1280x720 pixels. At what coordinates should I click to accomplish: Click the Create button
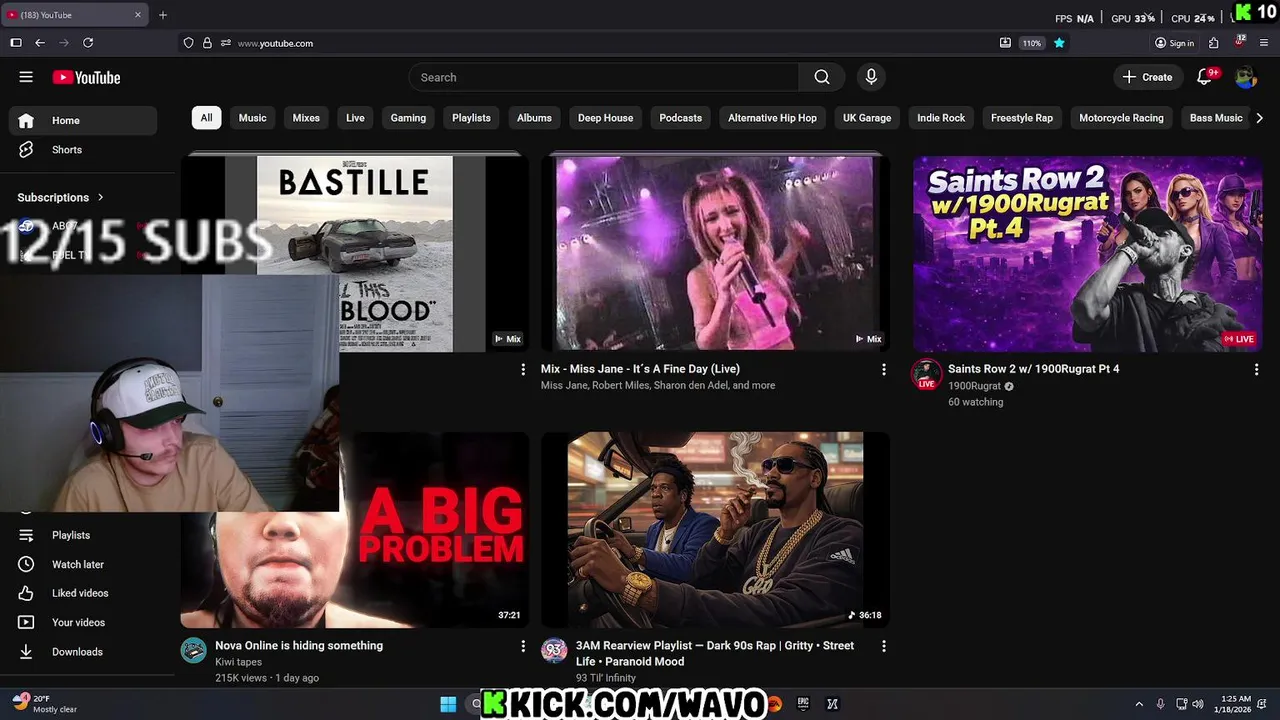pos(1147,77)
